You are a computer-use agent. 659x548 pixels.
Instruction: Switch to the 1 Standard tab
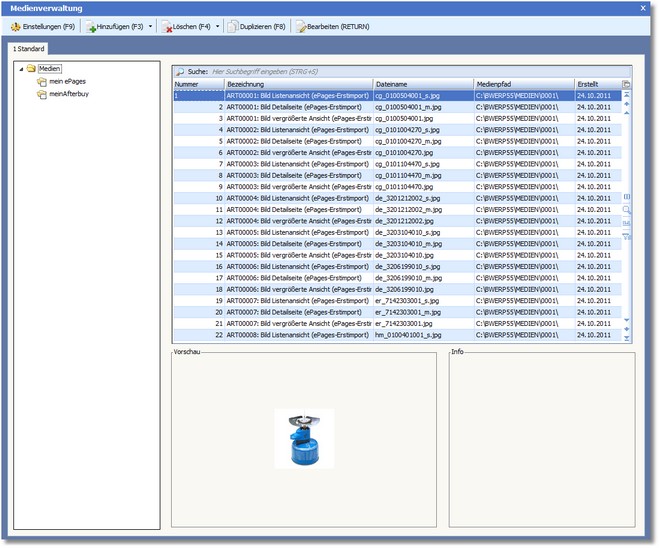pos(27,48)
